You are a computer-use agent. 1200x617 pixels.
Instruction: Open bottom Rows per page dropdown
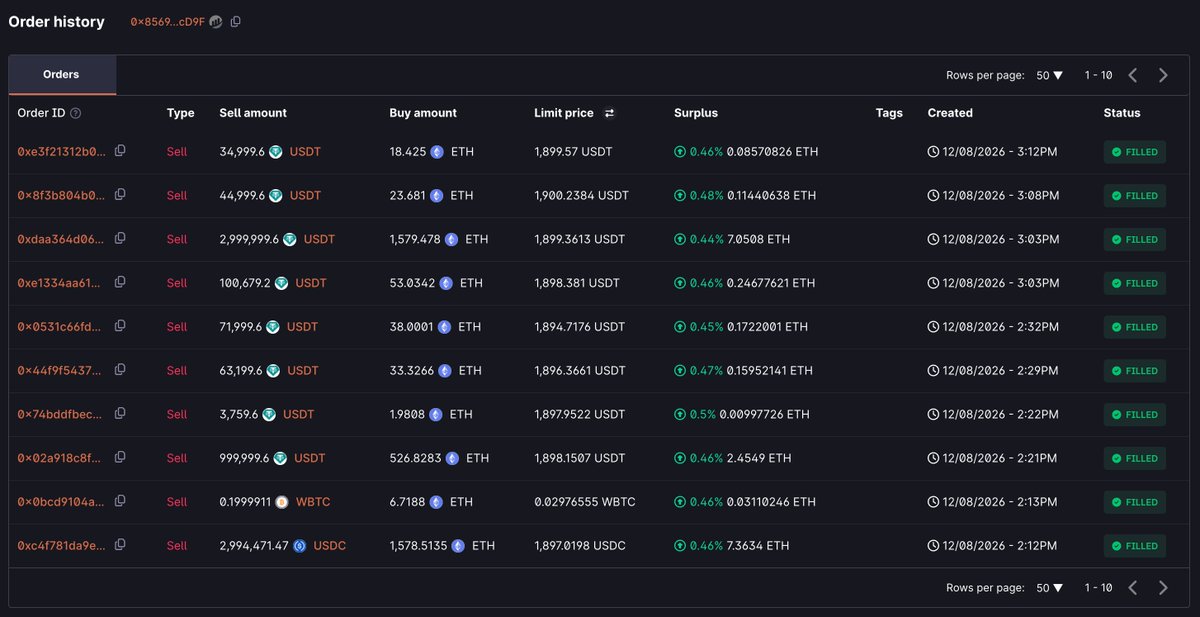[x=1049, y=588]
